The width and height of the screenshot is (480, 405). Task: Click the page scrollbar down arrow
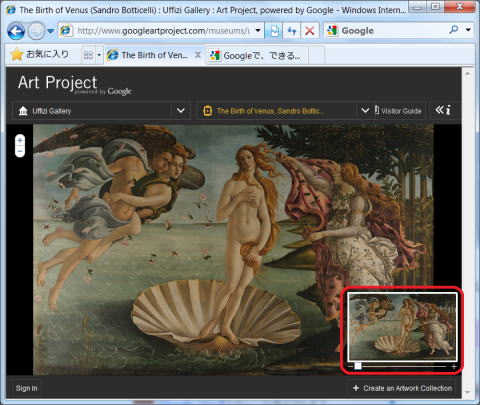click(468, 392)
